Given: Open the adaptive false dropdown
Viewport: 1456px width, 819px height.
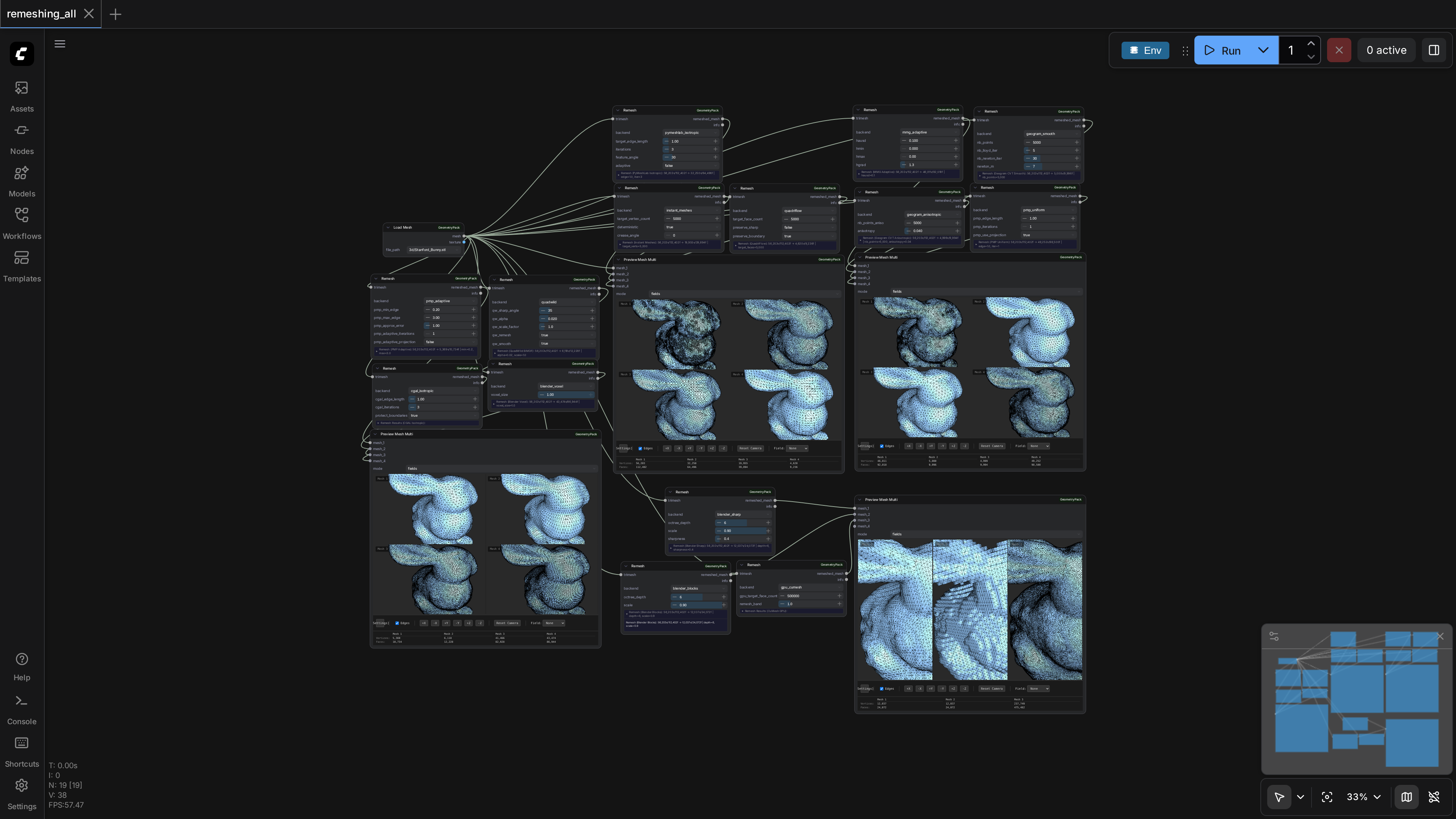Looking at the screenshot, I should (x=691, y=166).
